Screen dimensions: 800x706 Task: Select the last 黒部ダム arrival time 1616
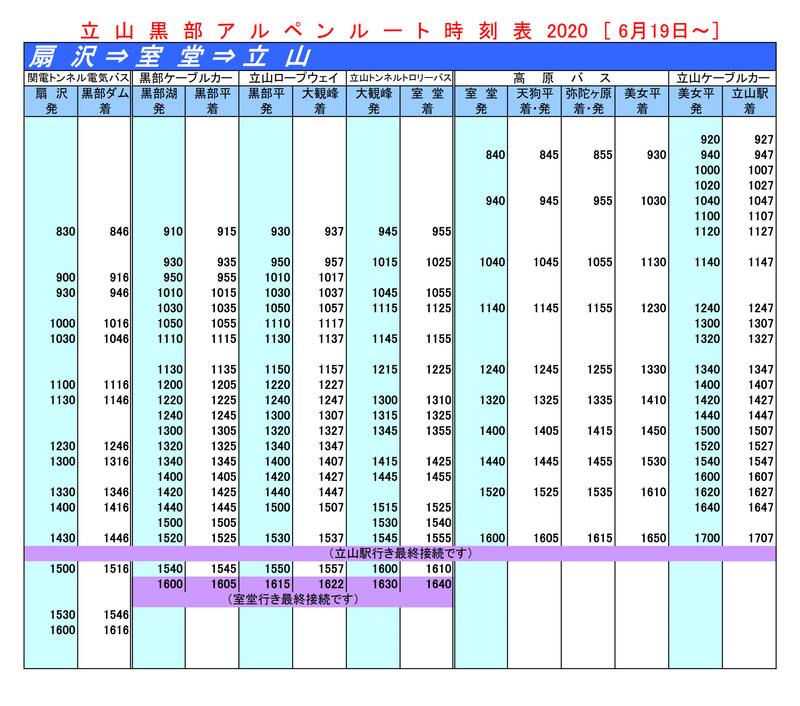coord(116,630)
